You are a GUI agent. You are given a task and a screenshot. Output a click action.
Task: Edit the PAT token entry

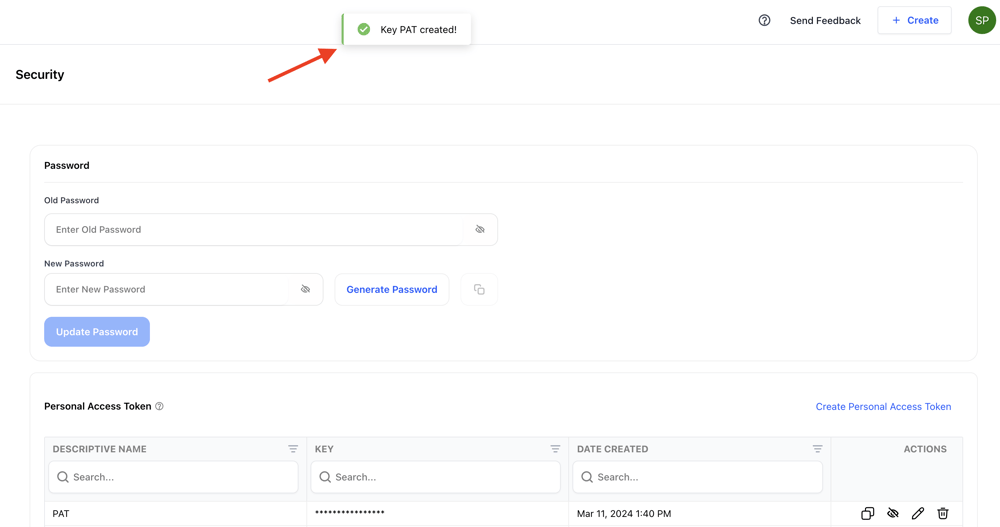coord(918,513)
